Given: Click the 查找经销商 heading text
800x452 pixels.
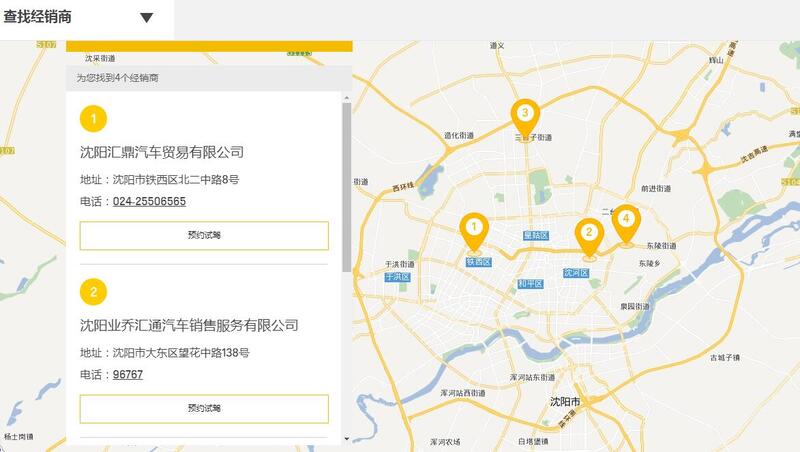Looking at the screenshot, I should pyautogui.click(x=37, y=17).
